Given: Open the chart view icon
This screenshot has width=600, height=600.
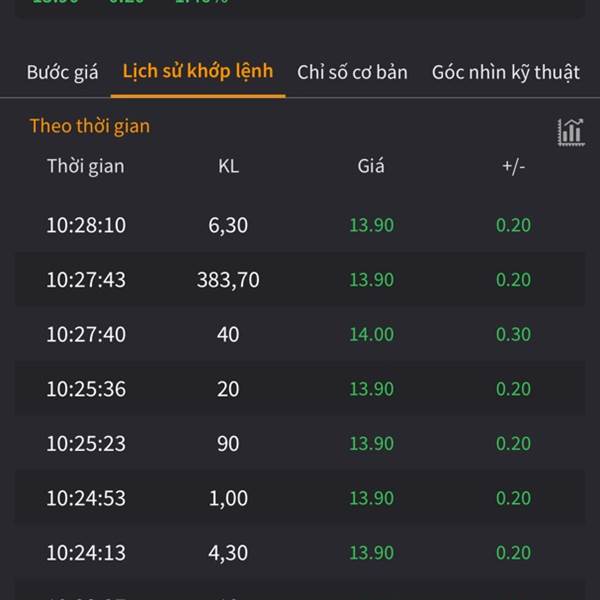Looking at the screenshot, I should (x=571, y=132).
